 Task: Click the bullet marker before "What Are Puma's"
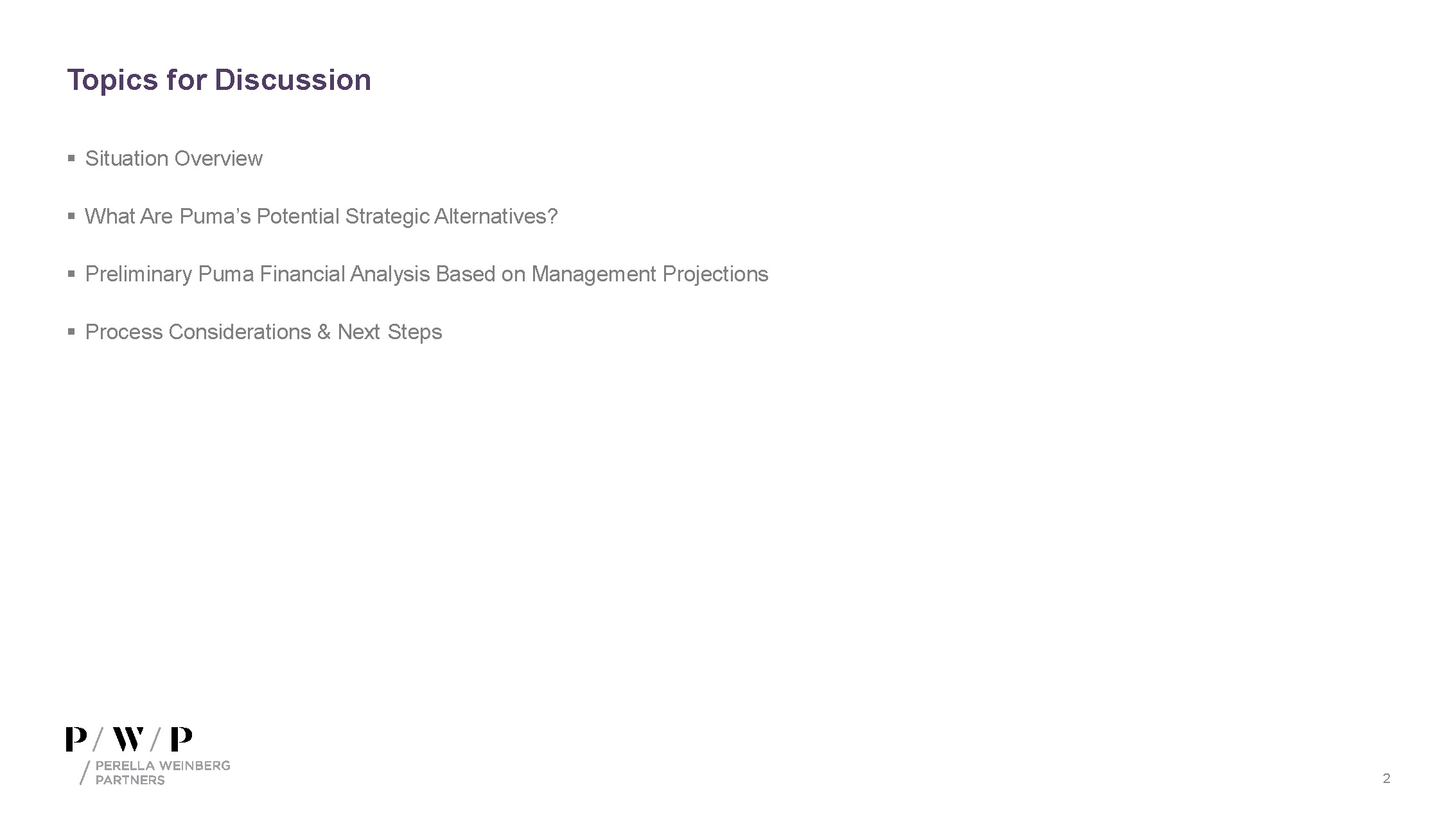pos(71,216)
